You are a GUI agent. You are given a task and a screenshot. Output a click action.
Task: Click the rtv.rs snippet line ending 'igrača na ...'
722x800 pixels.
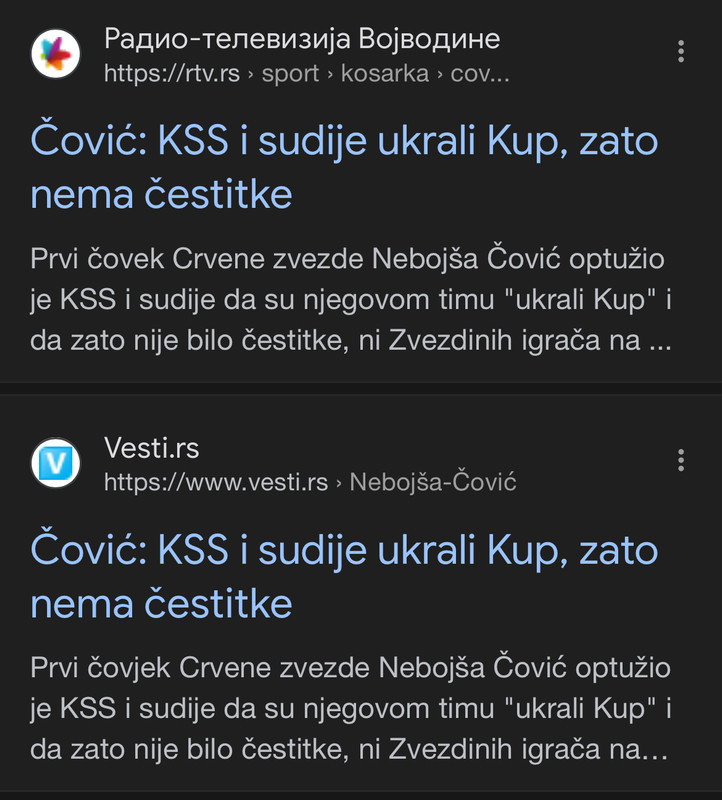(x=351, y=340)
